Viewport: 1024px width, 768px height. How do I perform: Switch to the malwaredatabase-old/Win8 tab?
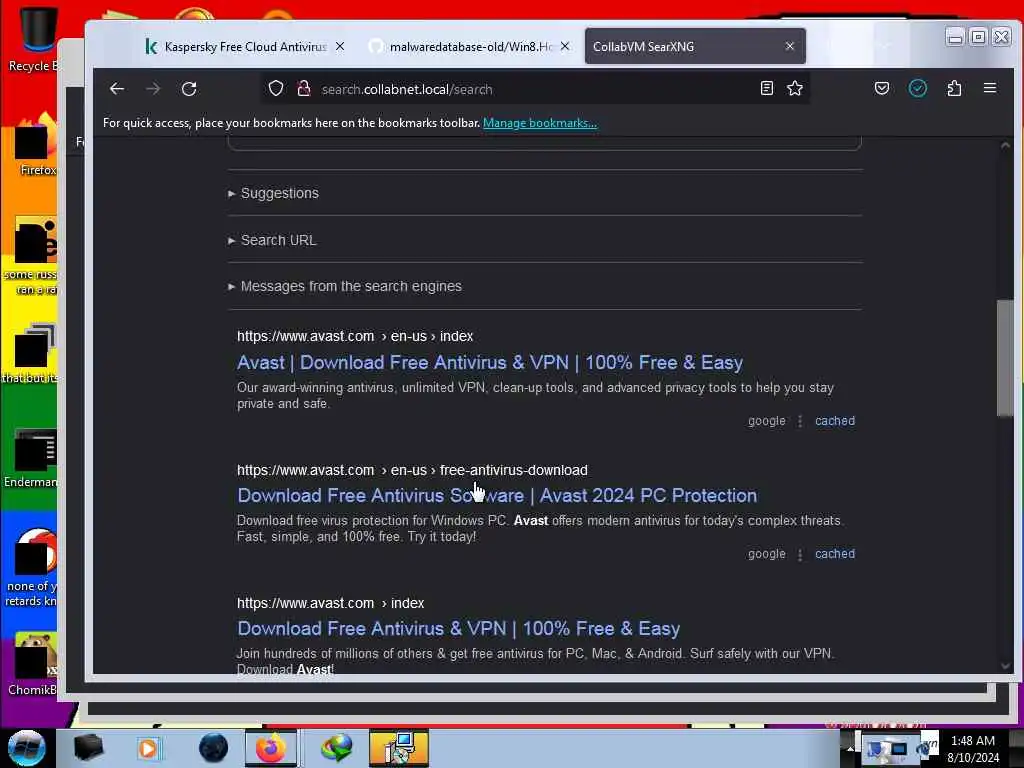[x=470, y=46]
